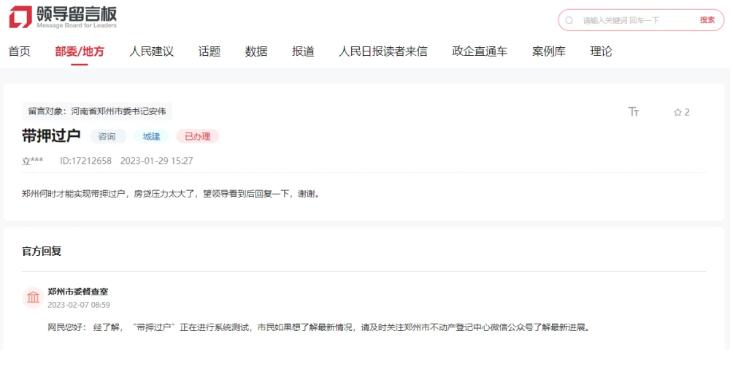
Task: Open the 数据 nav tab
Action: click(x=256, y=51)
